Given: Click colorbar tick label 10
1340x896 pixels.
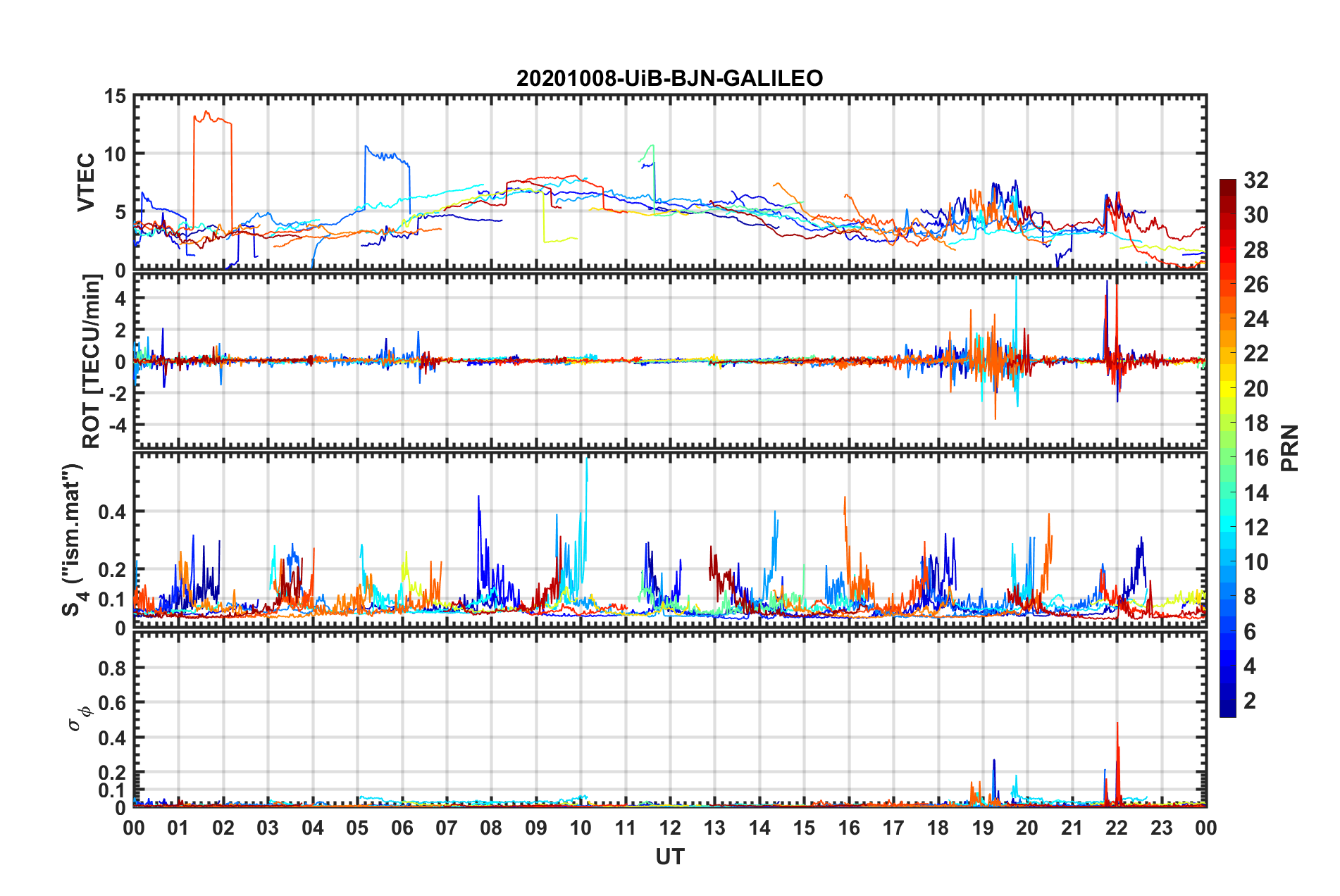Looking at the screenshot, I should (1255, 562).
